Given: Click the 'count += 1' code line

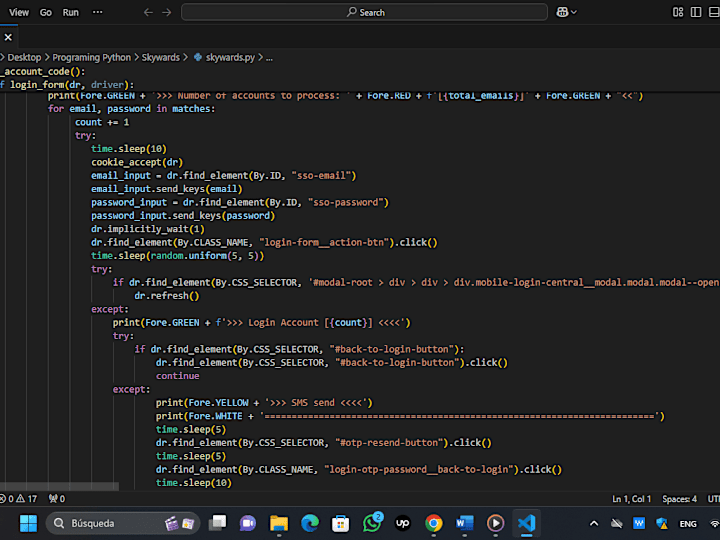Looking at the screenshot, I should (102, 123).
